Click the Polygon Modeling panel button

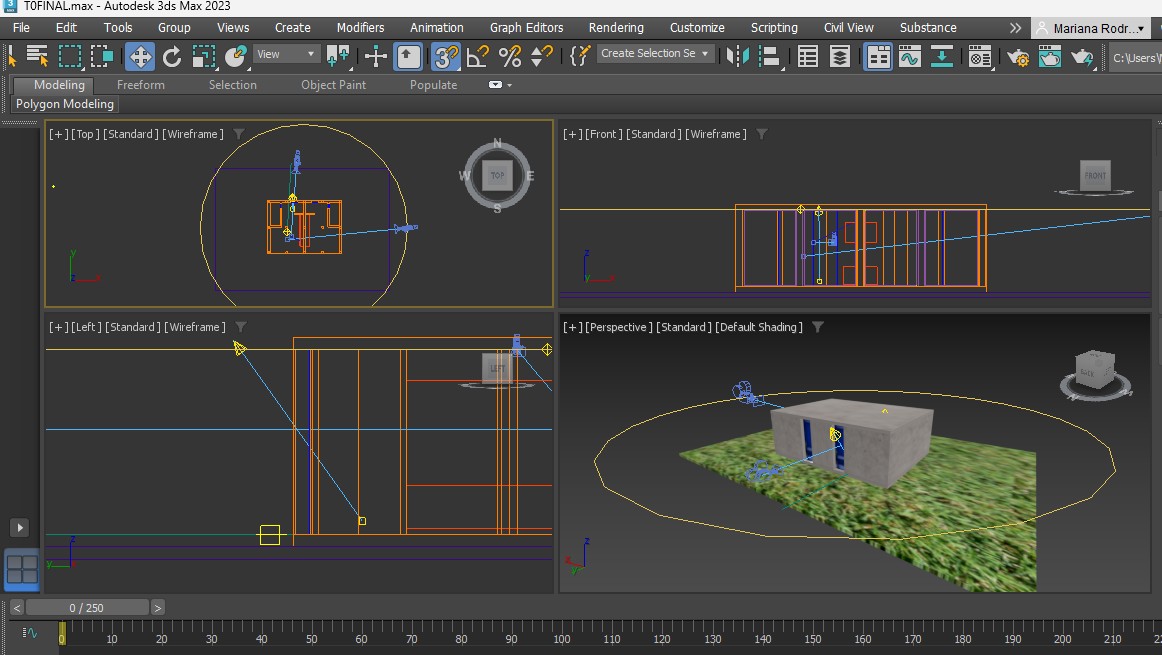[x=65, y=104]
